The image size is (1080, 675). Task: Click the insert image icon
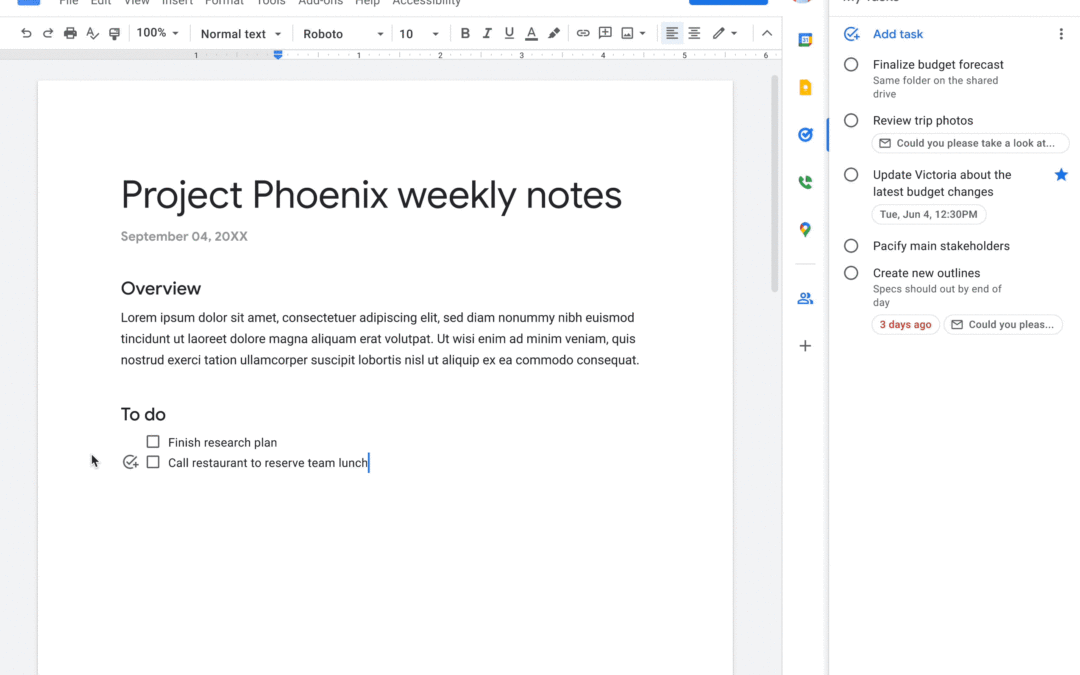click(627, 33)
